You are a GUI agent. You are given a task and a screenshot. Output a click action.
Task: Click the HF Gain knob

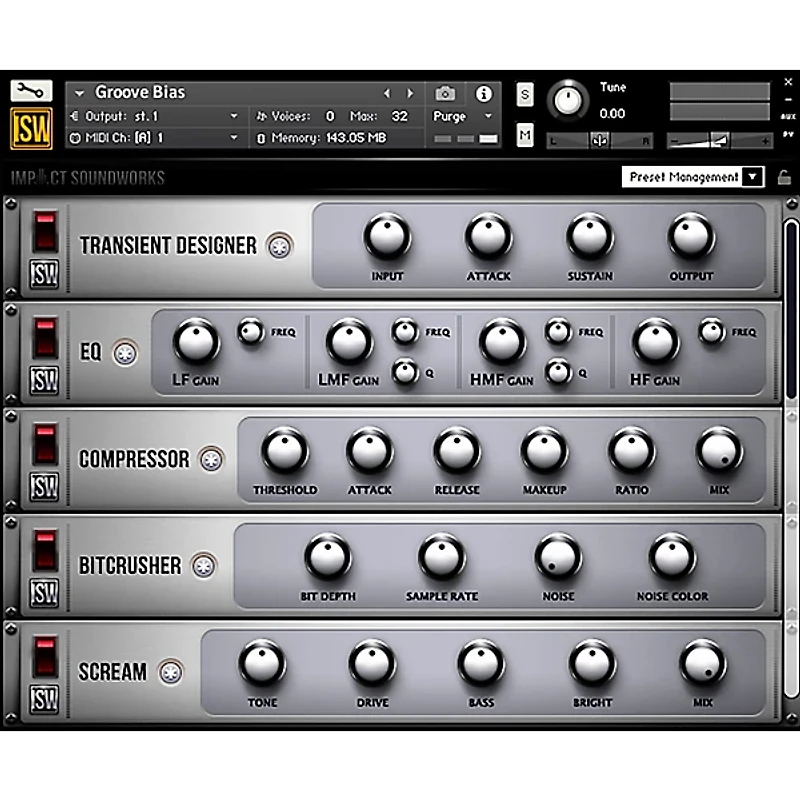click(x=656, y=342)
